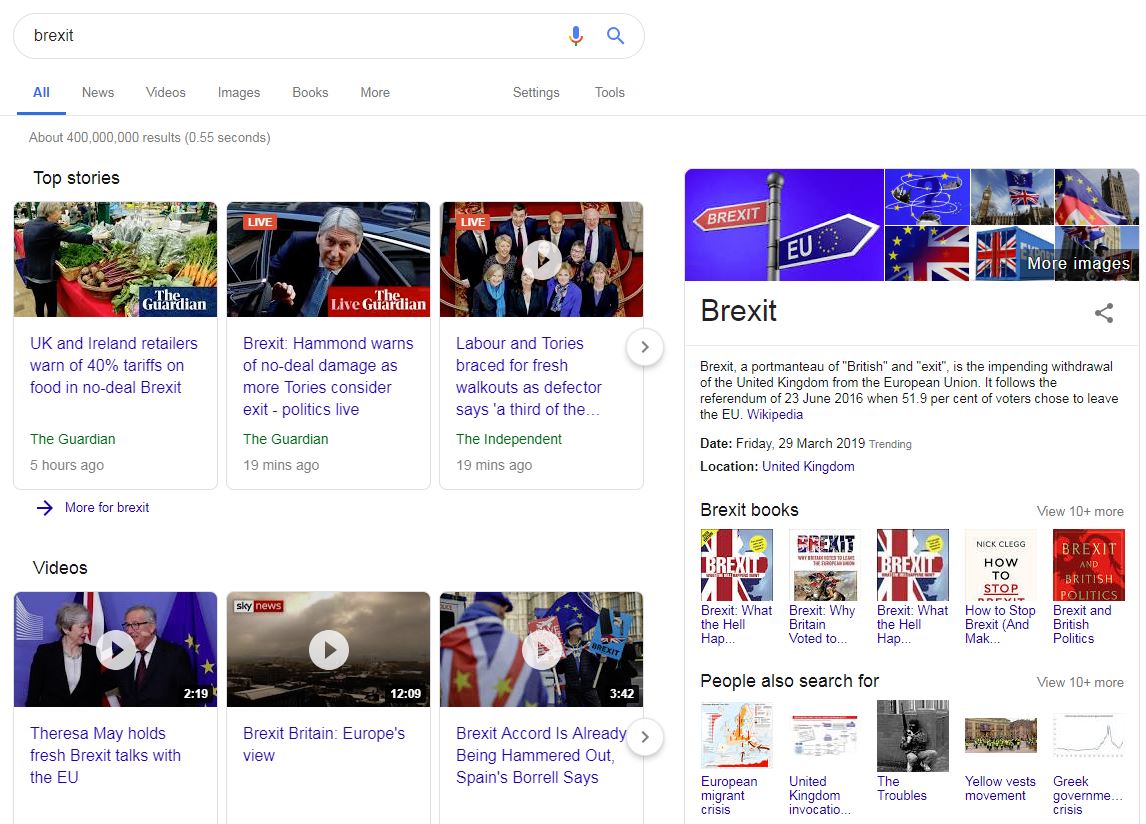Click View 10+ more for People also search
The image size is (1146, 824).
1079,682
